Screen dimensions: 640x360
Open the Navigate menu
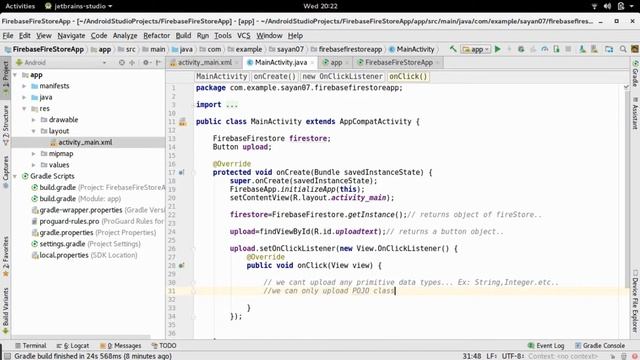71,36
